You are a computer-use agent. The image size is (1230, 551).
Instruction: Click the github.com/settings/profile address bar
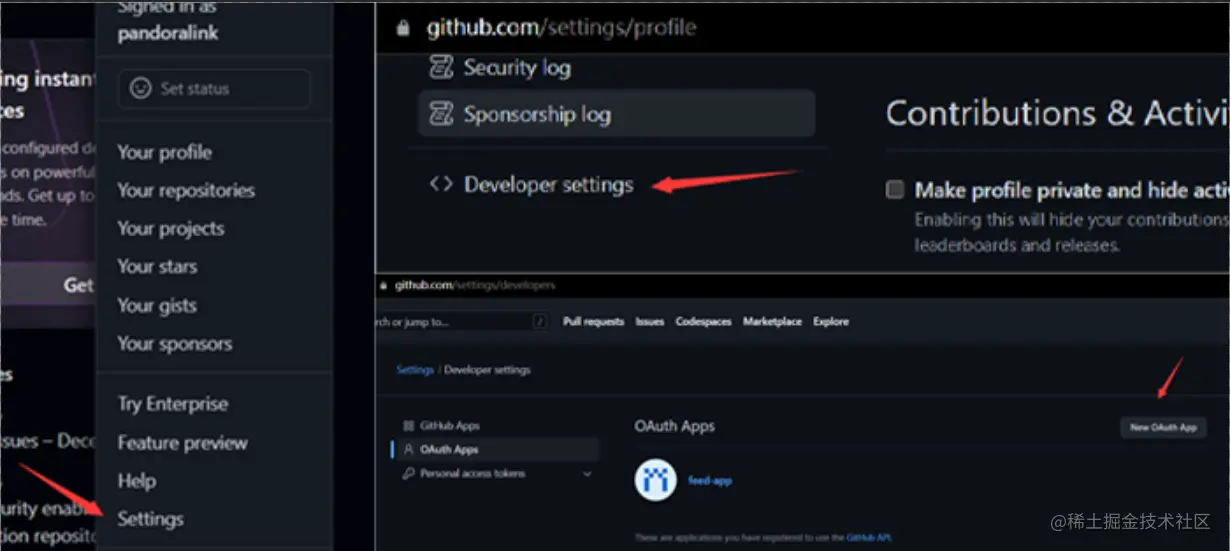click(x=561, y=28)
